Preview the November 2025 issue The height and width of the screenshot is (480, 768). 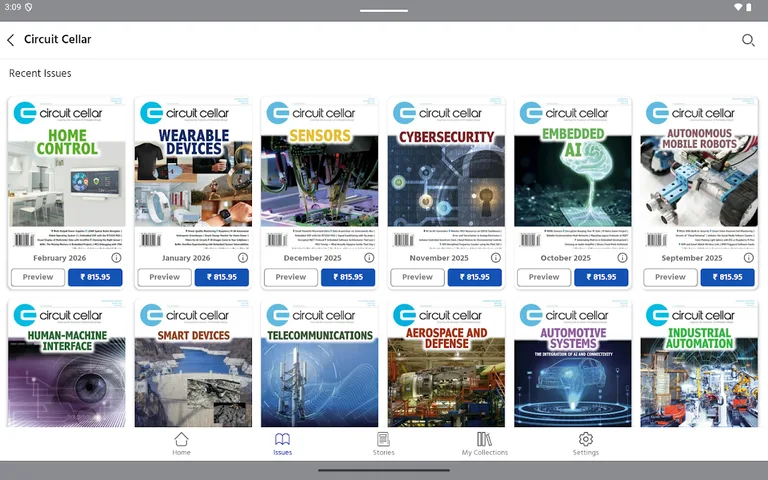418,277
